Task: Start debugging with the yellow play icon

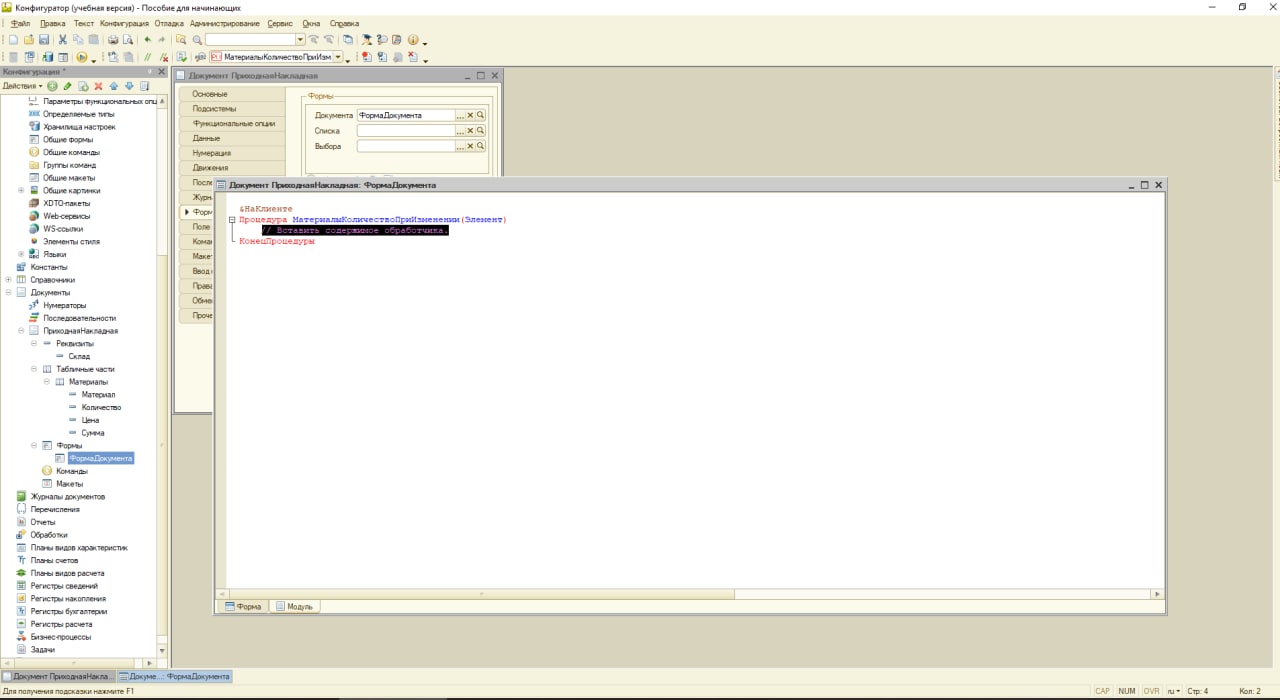Action: [x=82, y=57]
